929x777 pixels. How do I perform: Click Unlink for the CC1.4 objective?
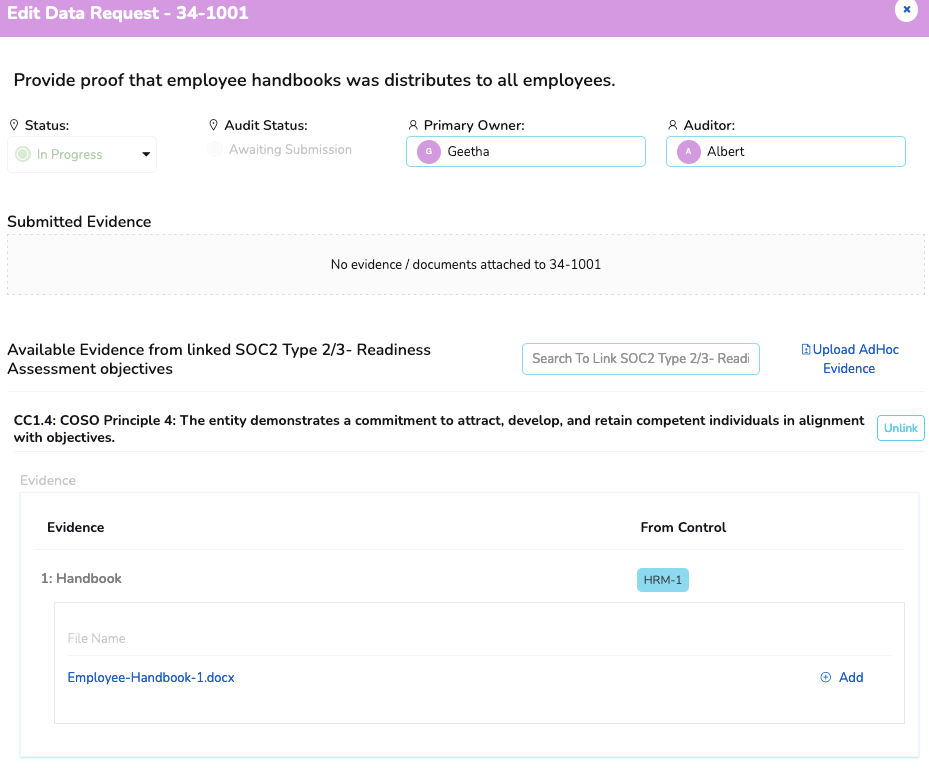click(x=899, y=427)
